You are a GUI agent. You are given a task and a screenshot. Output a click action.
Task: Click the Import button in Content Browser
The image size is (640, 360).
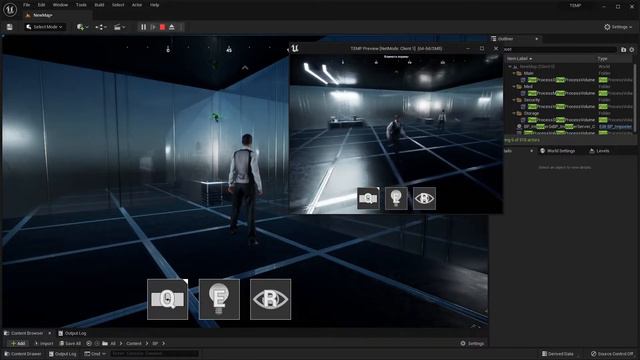coord(44,343)
